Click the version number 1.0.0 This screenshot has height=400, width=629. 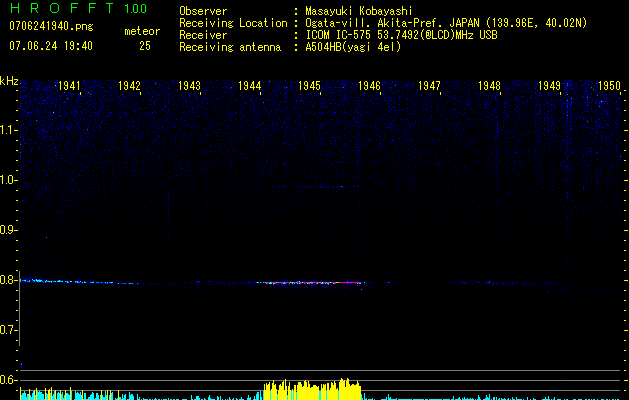[x=136, y=9]
